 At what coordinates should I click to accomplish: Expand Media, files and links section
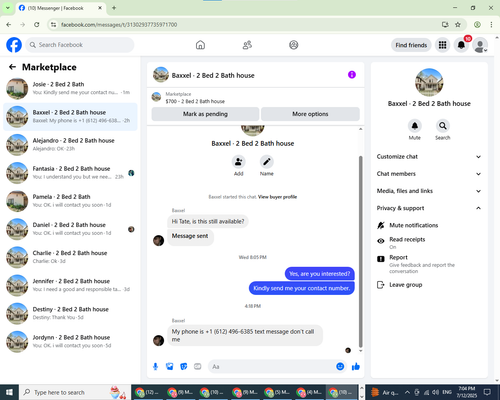click(x=429, y=191)
